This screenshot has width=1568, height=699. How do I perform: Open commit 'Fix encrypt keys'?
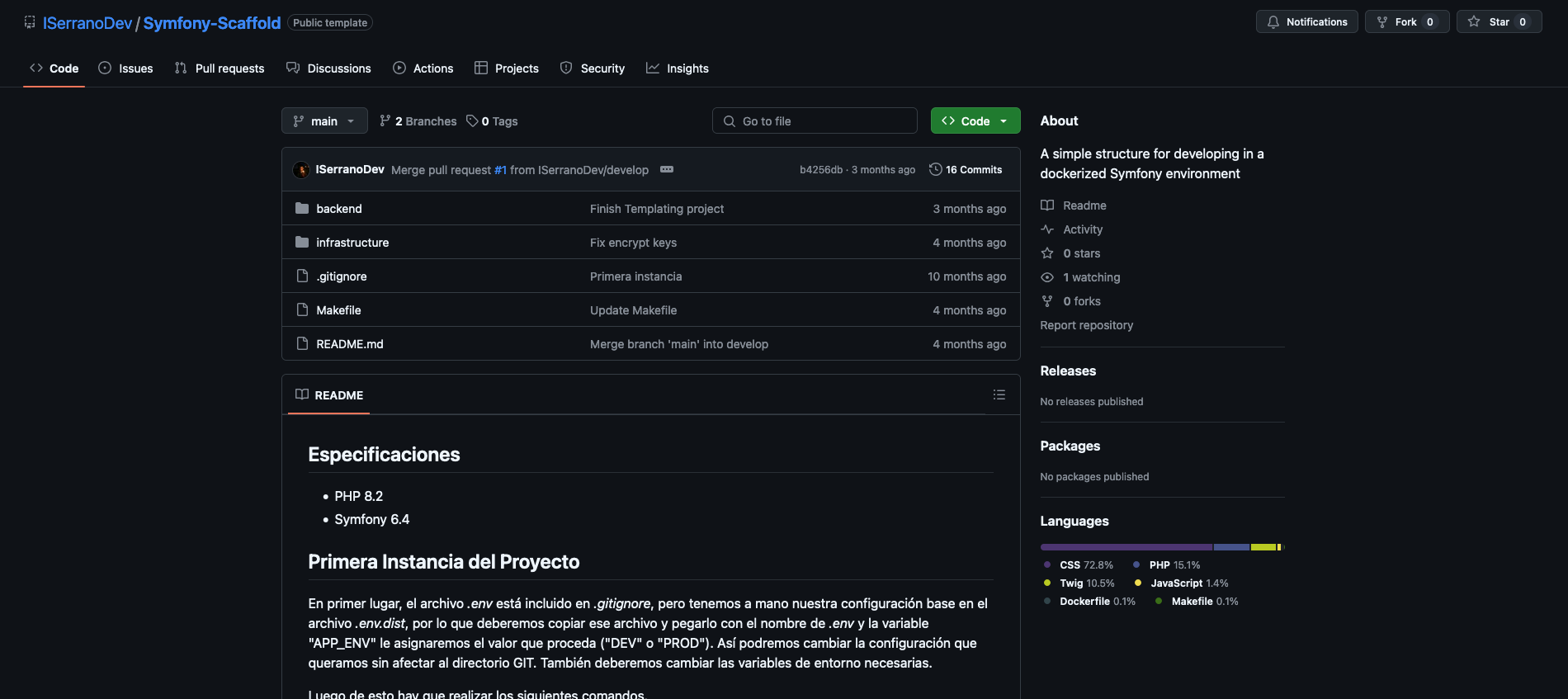coord(633,243)
